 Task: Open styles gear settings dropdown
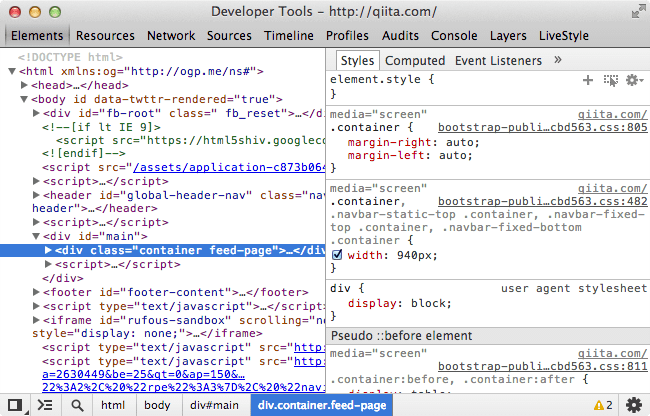coord(634,80)
